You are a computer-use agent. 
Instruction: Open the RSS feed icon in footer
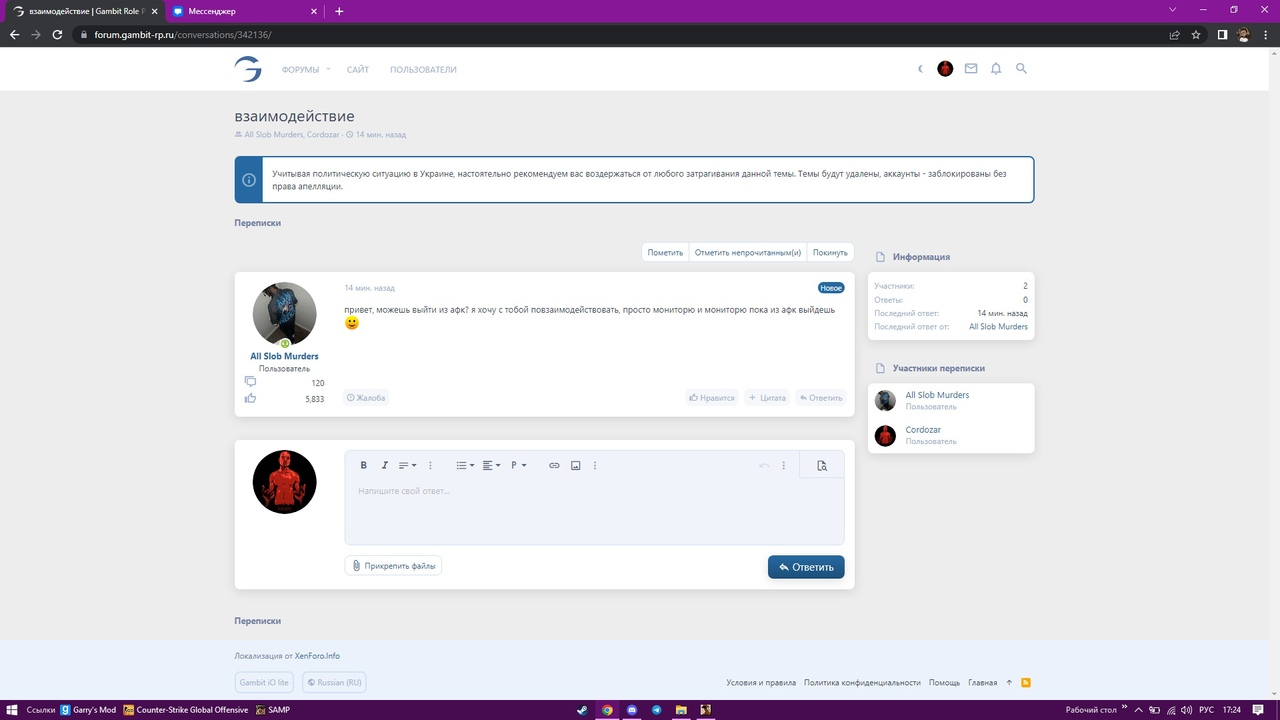tap(1026, 683)
